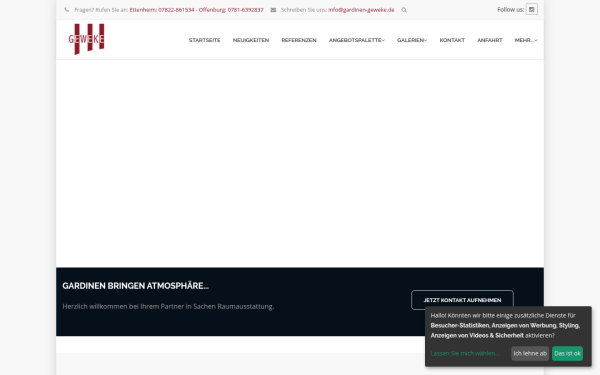Click Lassen Sie mich wählen link
The width and height of the screenshot is (600, 375).
point(465,354)
